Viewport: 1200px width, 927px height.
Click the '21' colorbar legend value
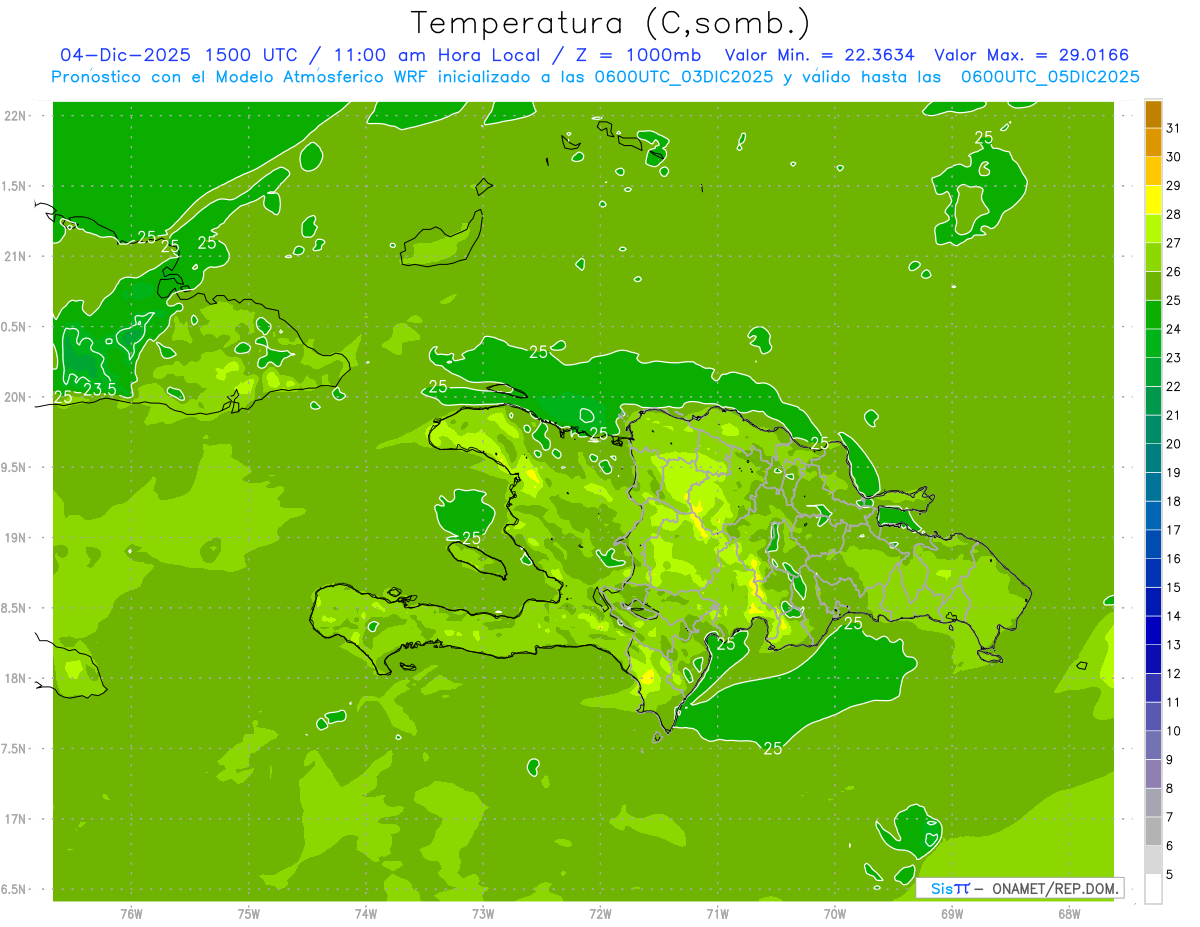pyautogui.click(x=1173, y=415)
